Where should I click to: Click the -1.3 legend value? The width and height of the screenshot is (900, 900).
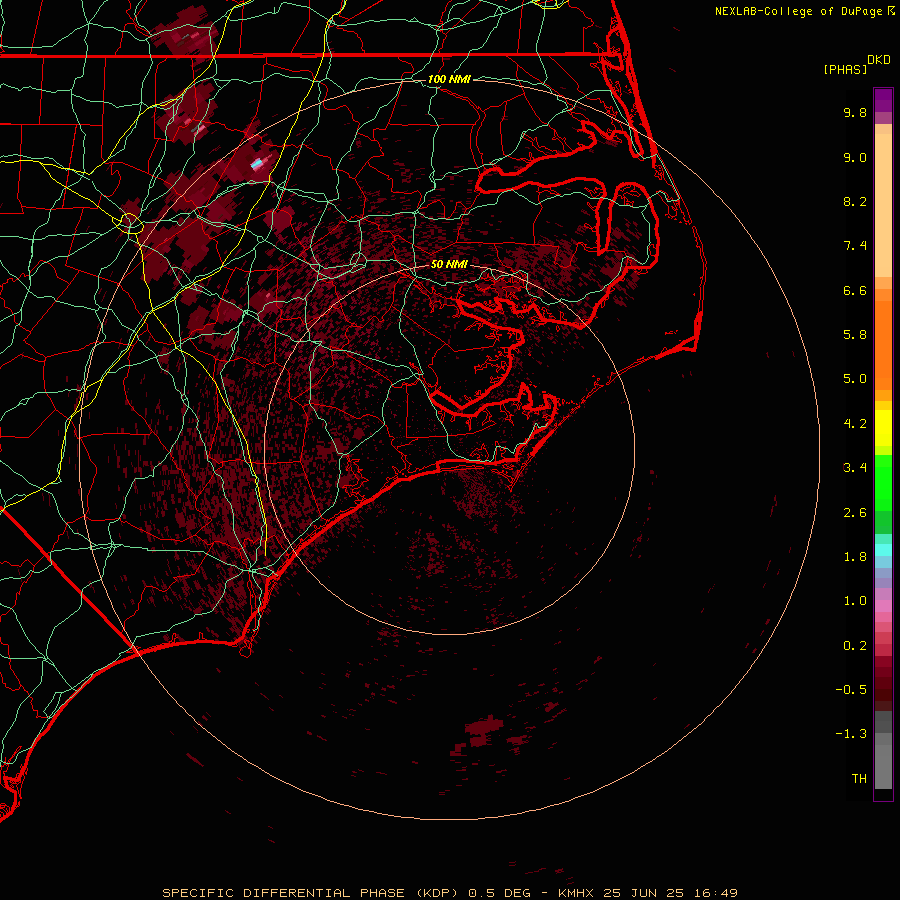(851, 734)
